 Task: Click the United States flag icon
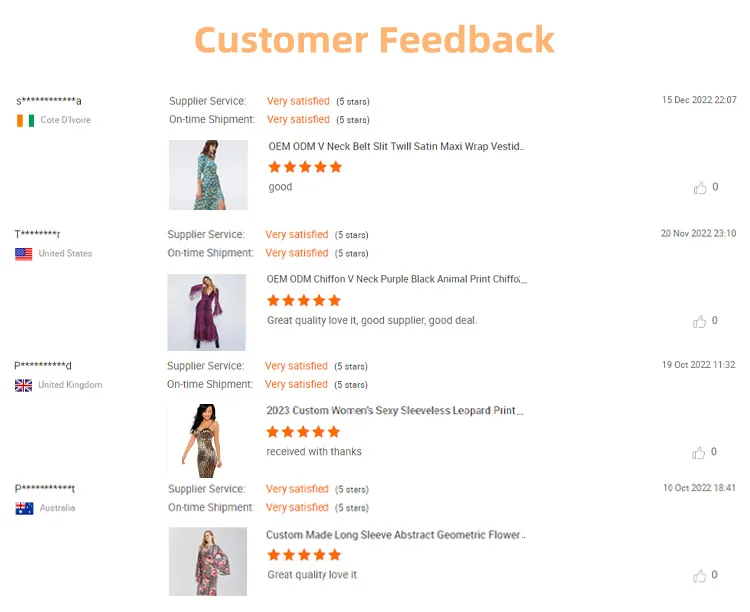coord(23,254)
